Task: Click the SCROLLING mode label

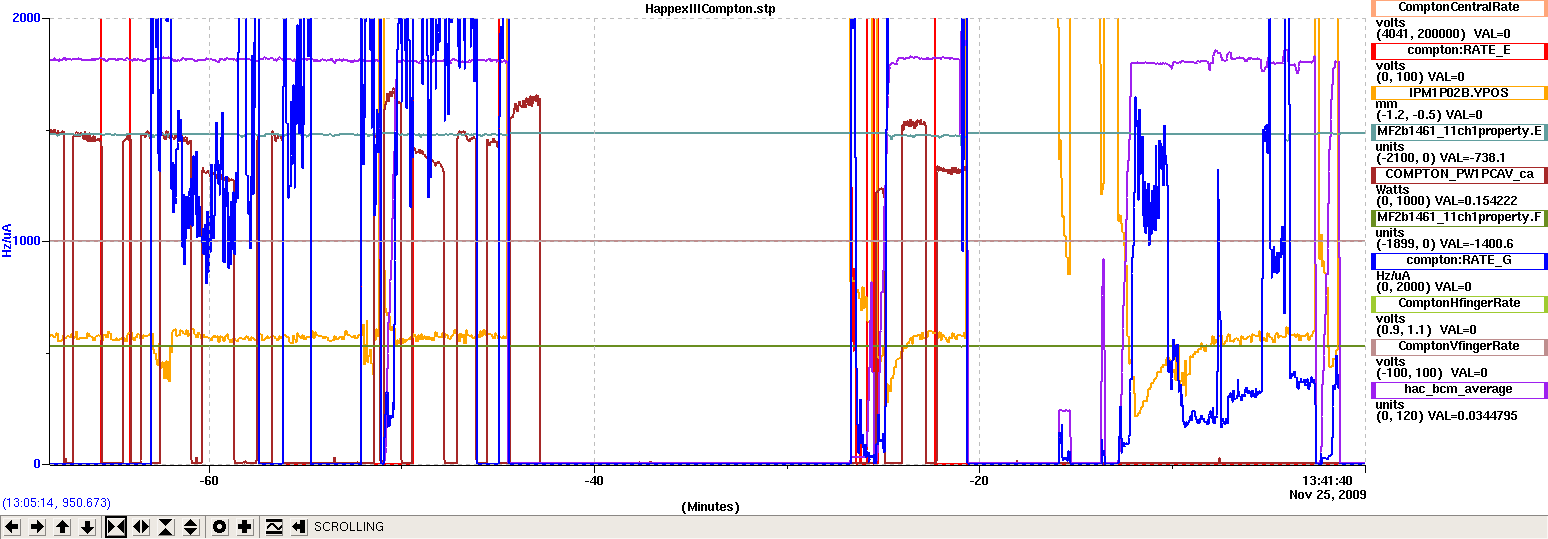Action: [x=349, y=527]
